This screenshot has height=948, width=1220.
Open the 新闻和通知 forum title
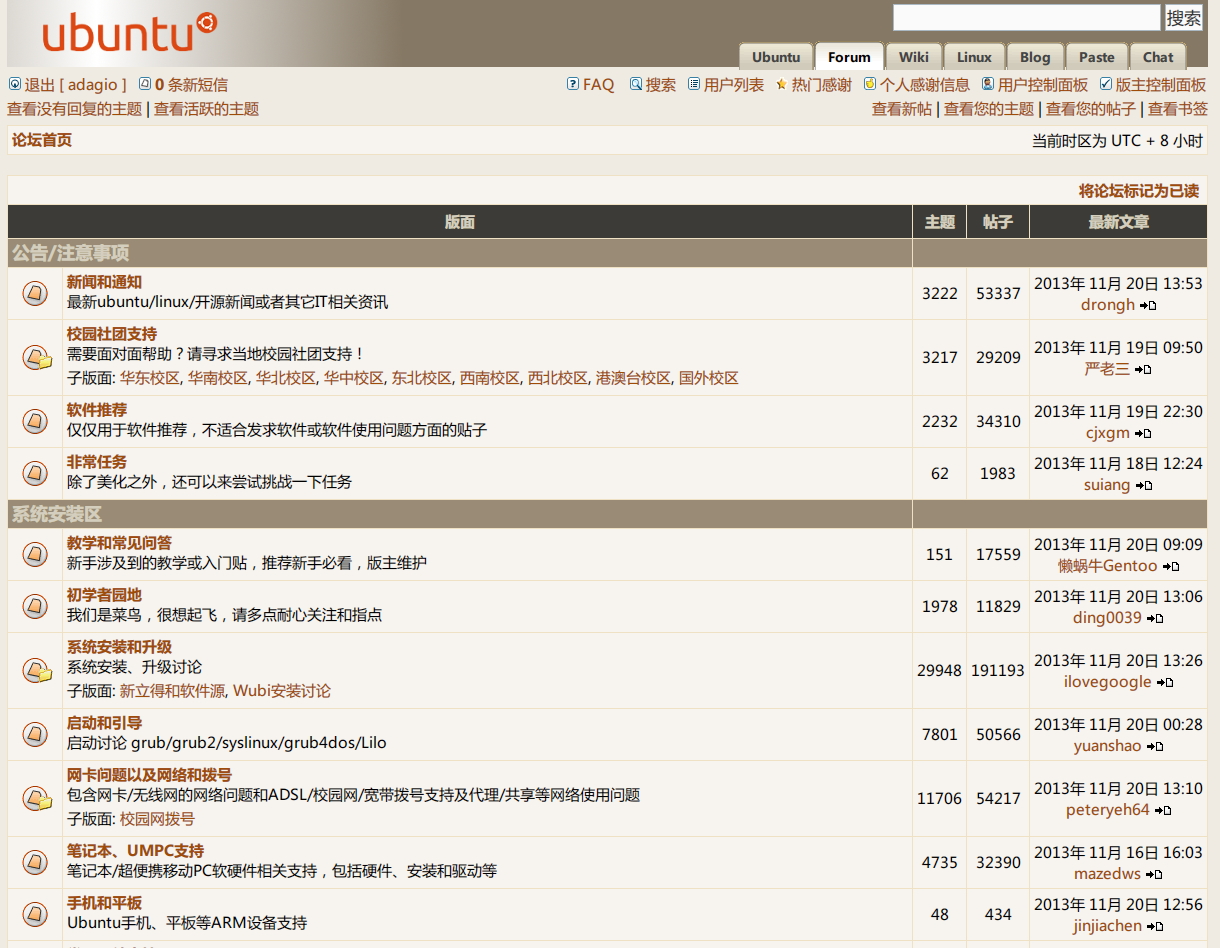tap(104, 282)
